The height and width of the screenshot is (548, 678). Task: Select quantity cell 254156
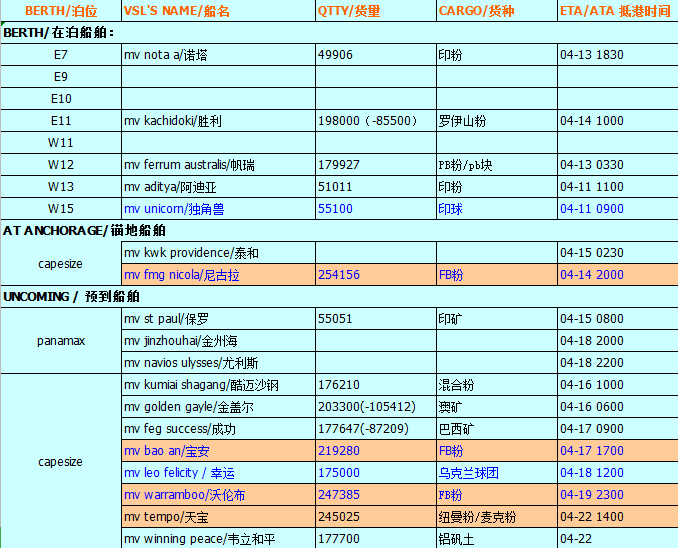coord(376,275)
